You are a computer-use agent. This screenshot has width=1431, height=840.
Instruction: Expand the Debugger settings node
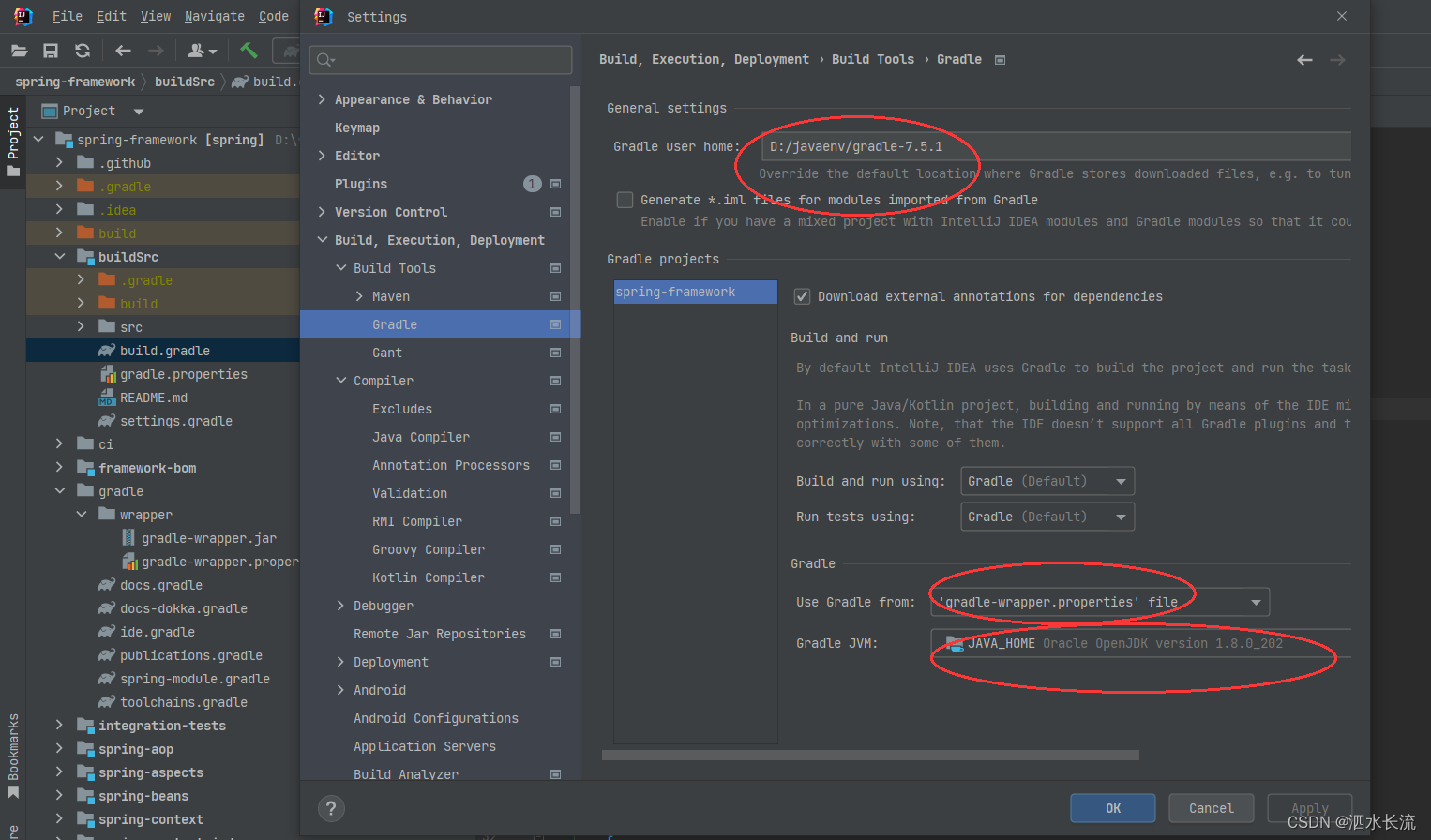(x=340, y=606)
